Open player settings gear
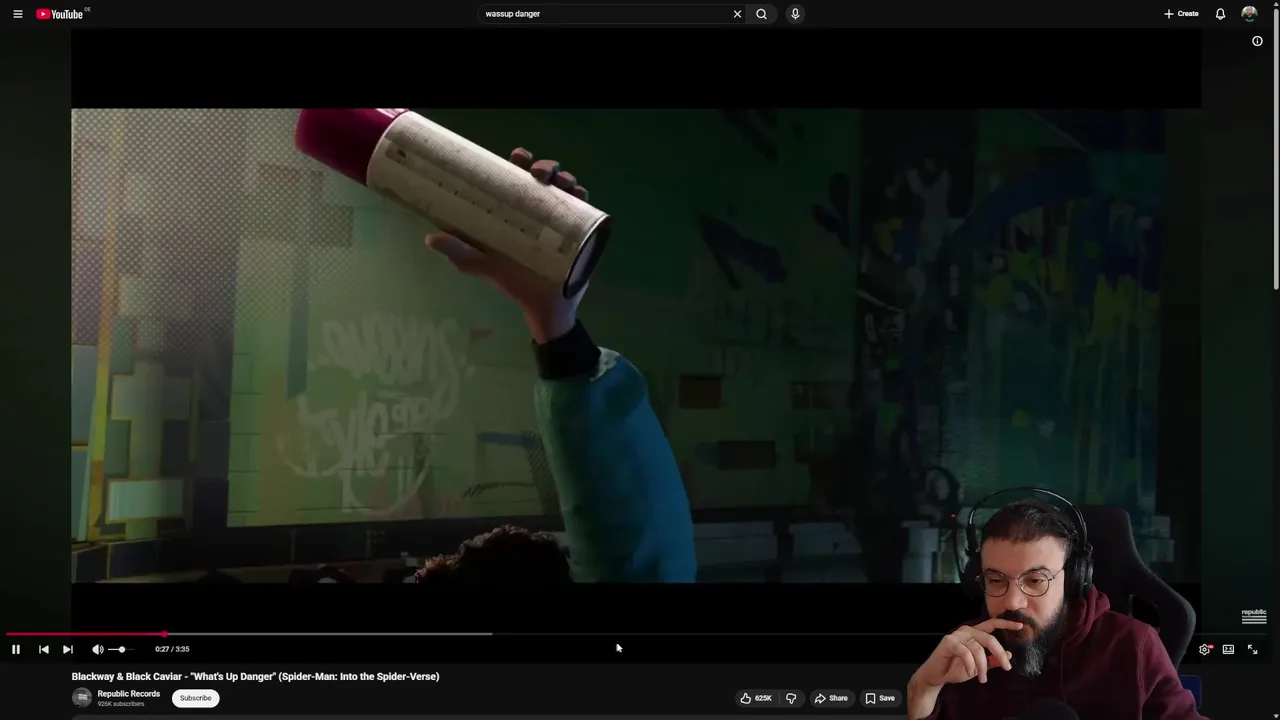The image size is (1280, 720). (x=1205, y=649)
